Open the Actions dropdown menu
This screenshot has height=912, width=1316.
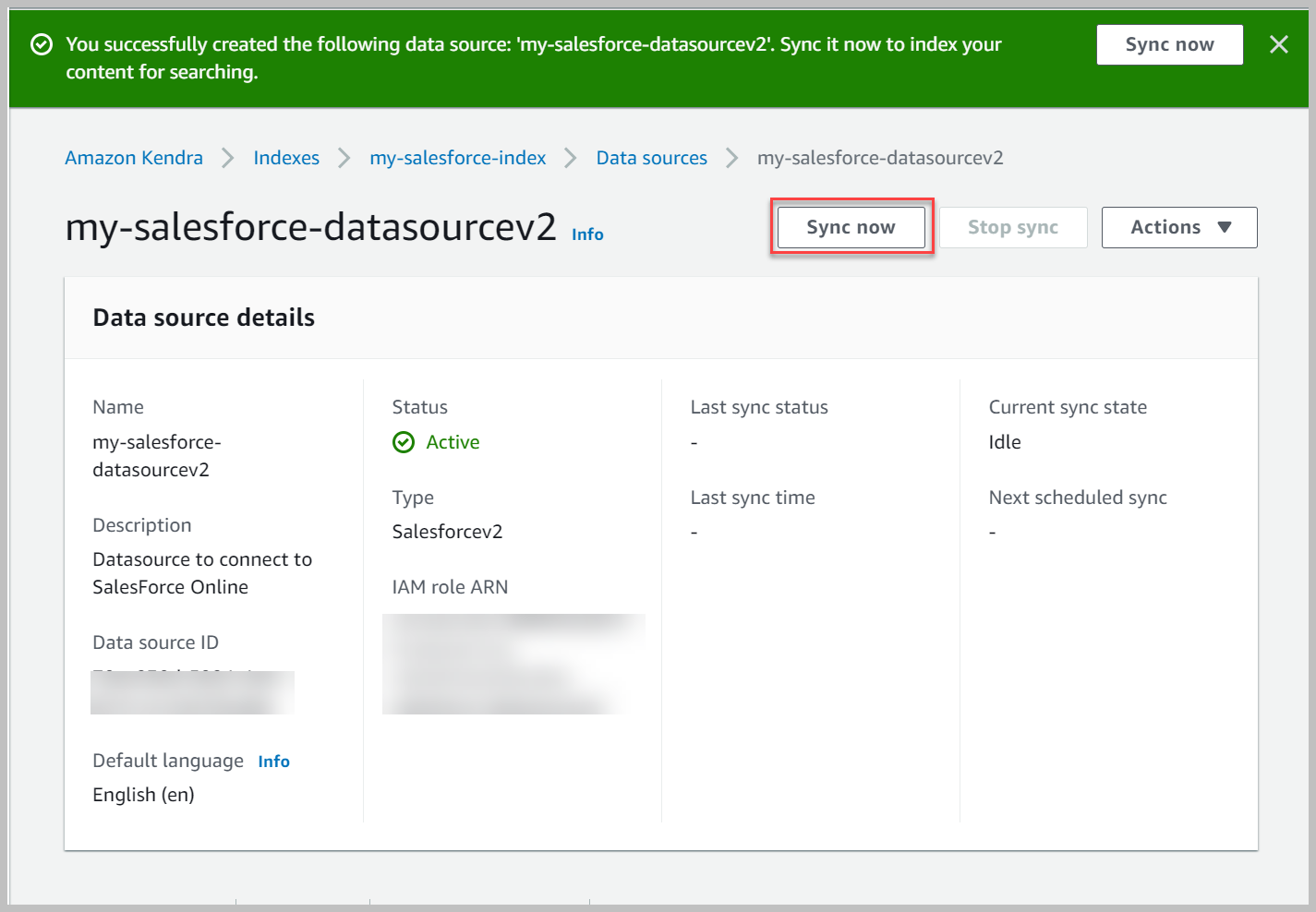[1178, 227]
